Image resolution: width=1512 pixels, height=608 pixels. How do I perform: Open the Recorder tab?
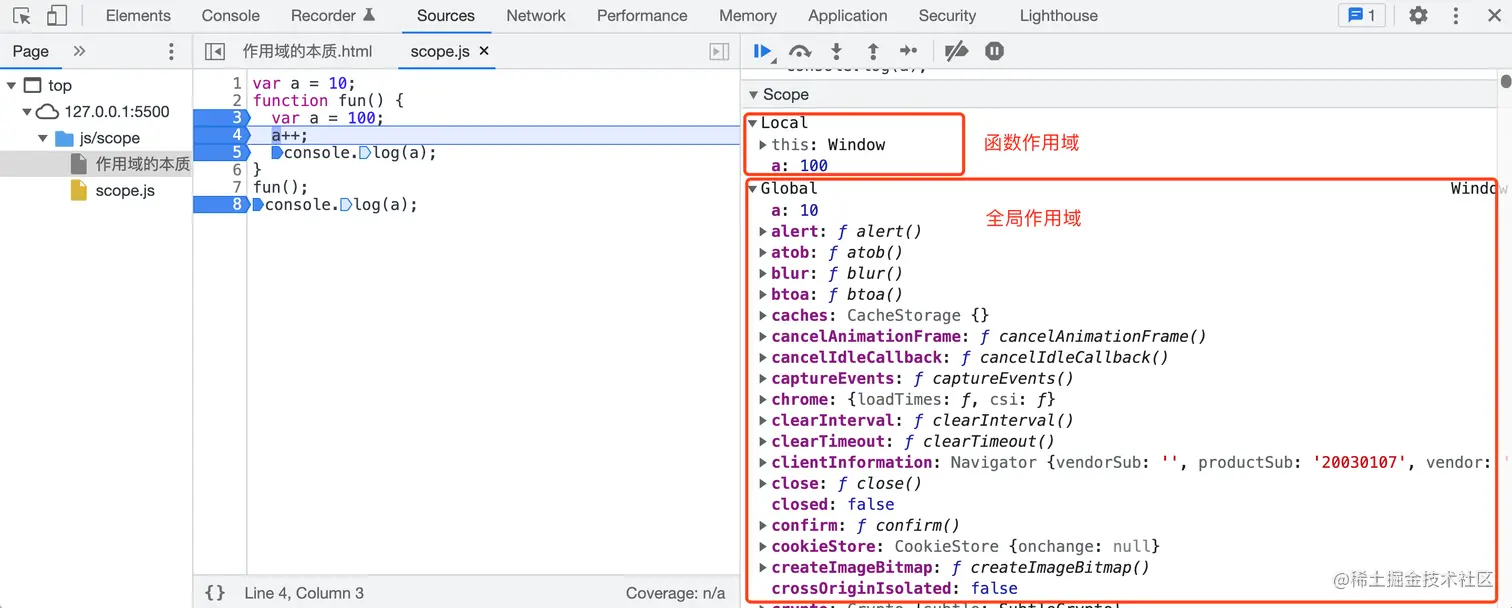333,16
